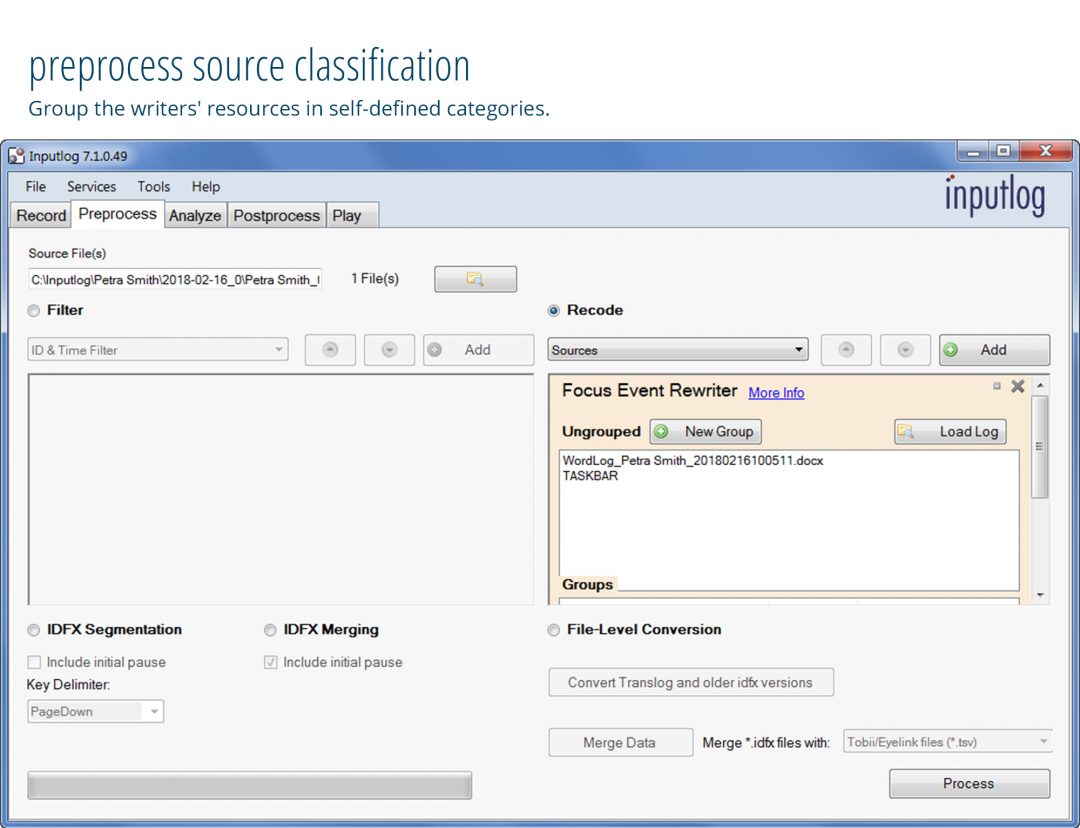This screenshot has width=1080, height=828.
Task: Open the More Info link
Action: pos(776,393)
